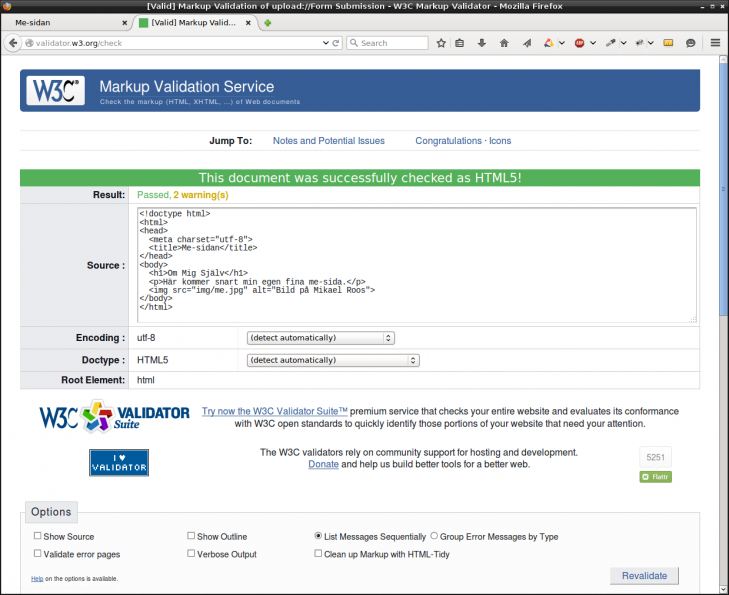Click the scrollbar down arrow

pos(723,589)
